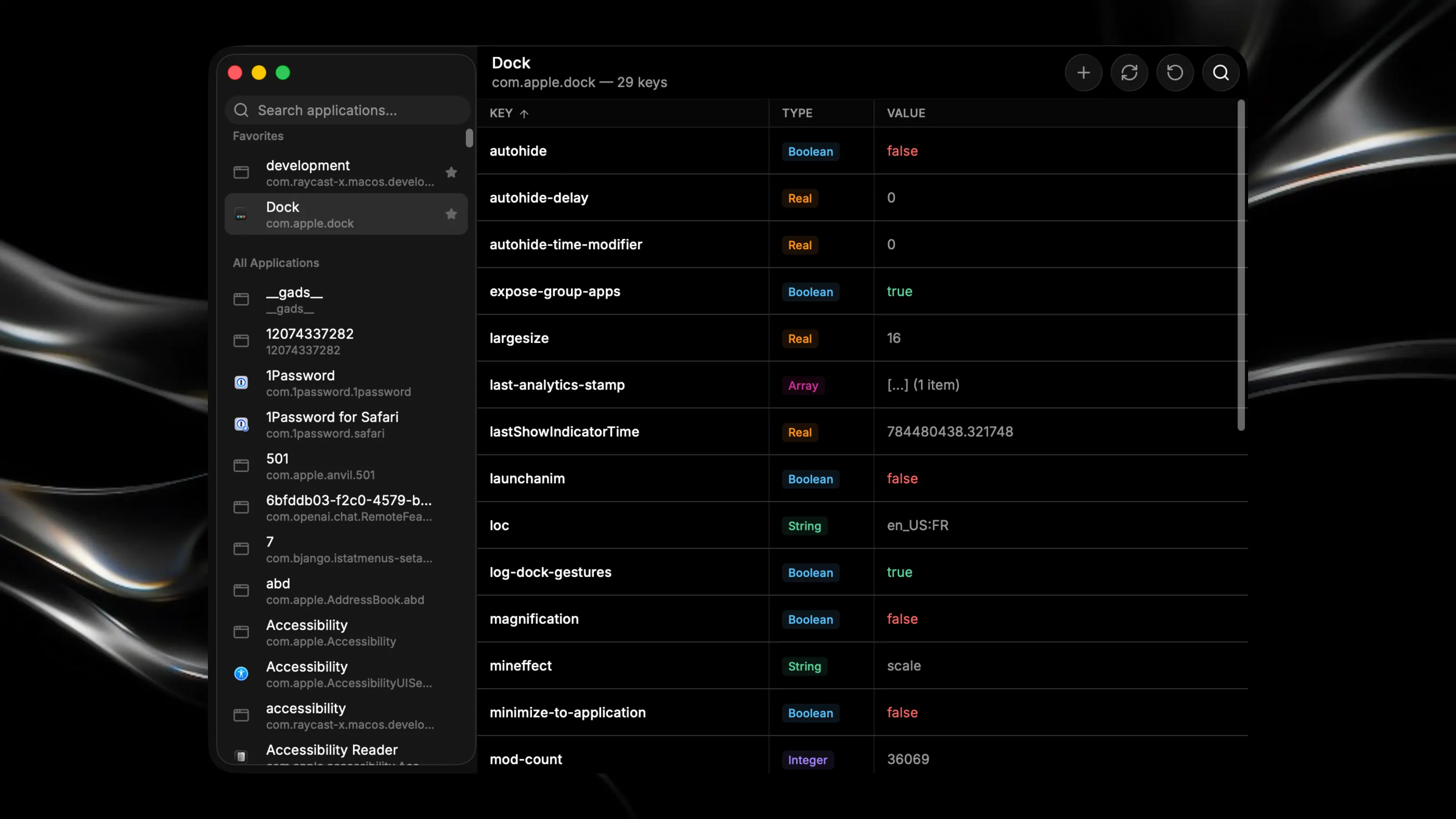Click the String type badge for loc
The width and height of the screenshot is (1456, 819).
(x=804, y=526)
